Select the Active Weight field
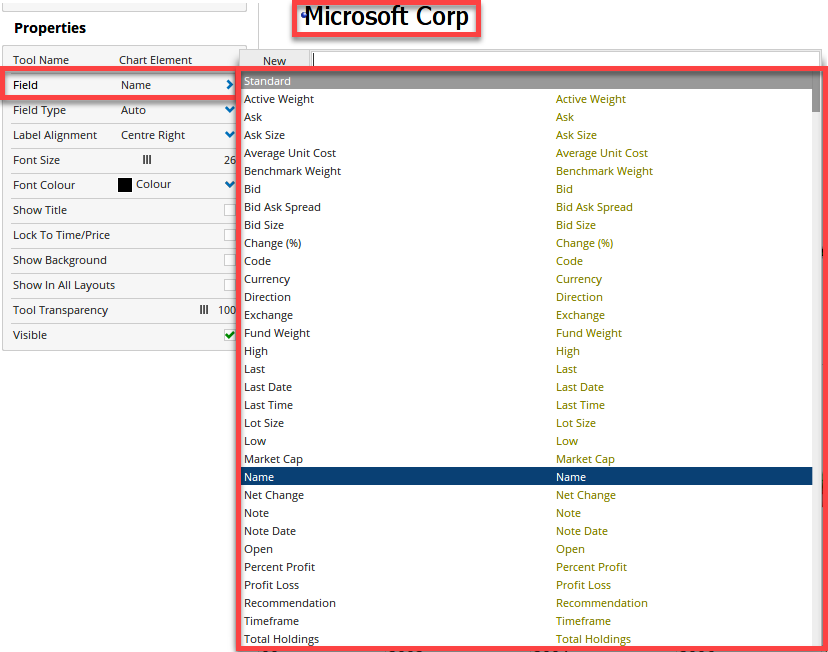The height and width of the screenshot is (652, 828). point(526,99)
